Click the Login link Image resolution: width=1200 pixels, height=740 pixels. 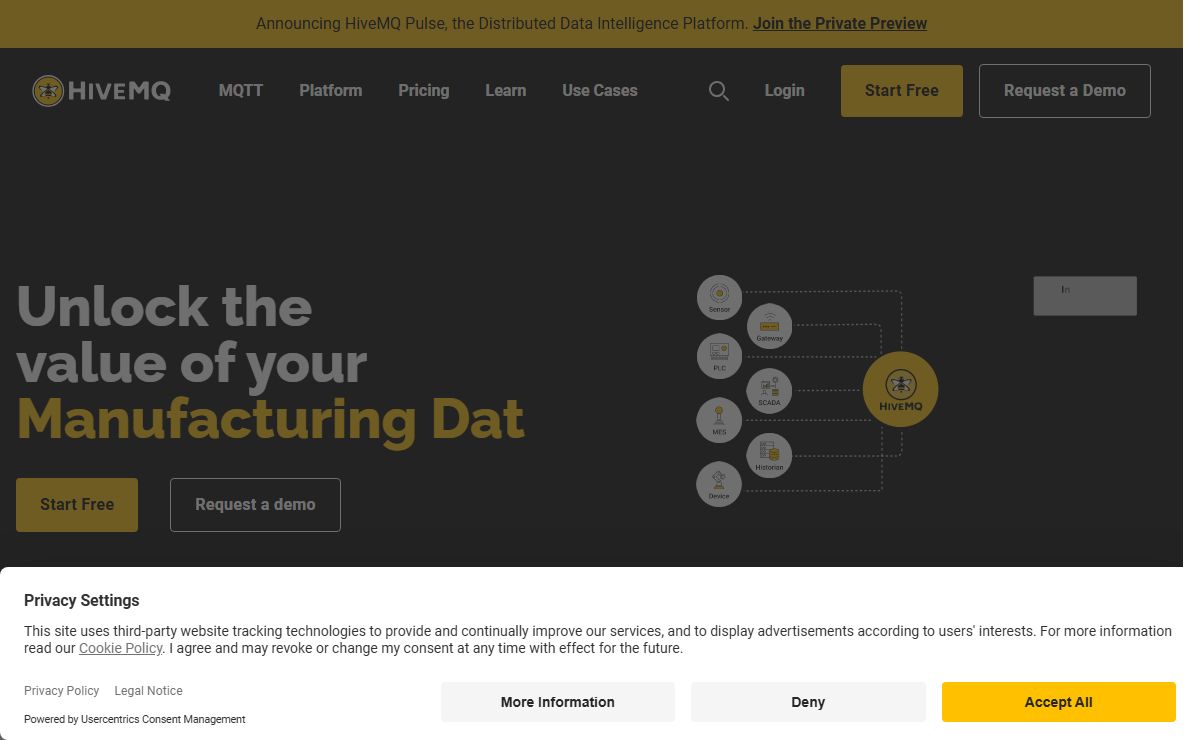[785, 90]
